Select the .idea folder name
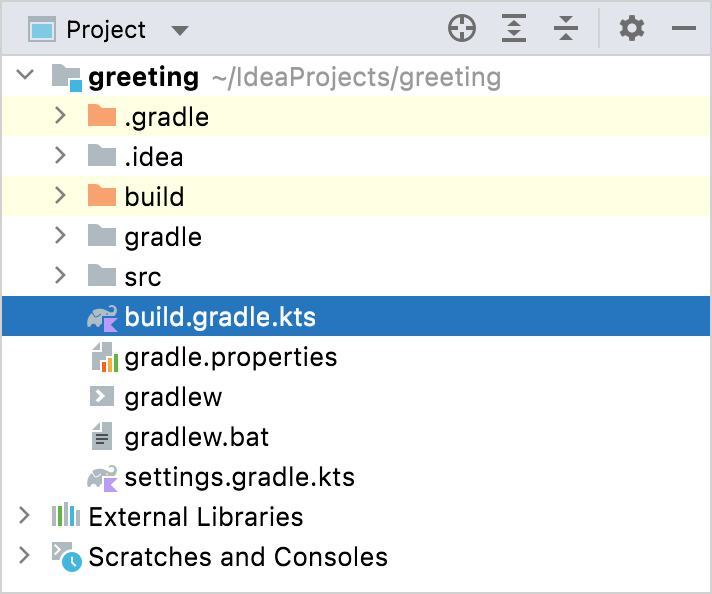This screenshot has width=712, height=594. [x=154, y=157]
